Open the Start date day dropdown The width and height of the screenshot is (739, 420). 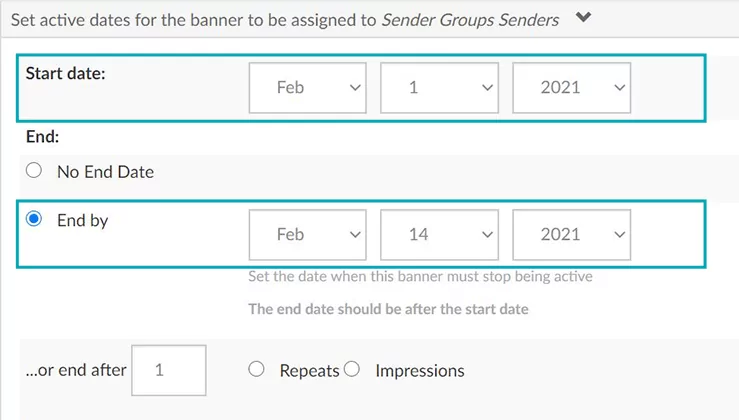click(x=439, y=88)
